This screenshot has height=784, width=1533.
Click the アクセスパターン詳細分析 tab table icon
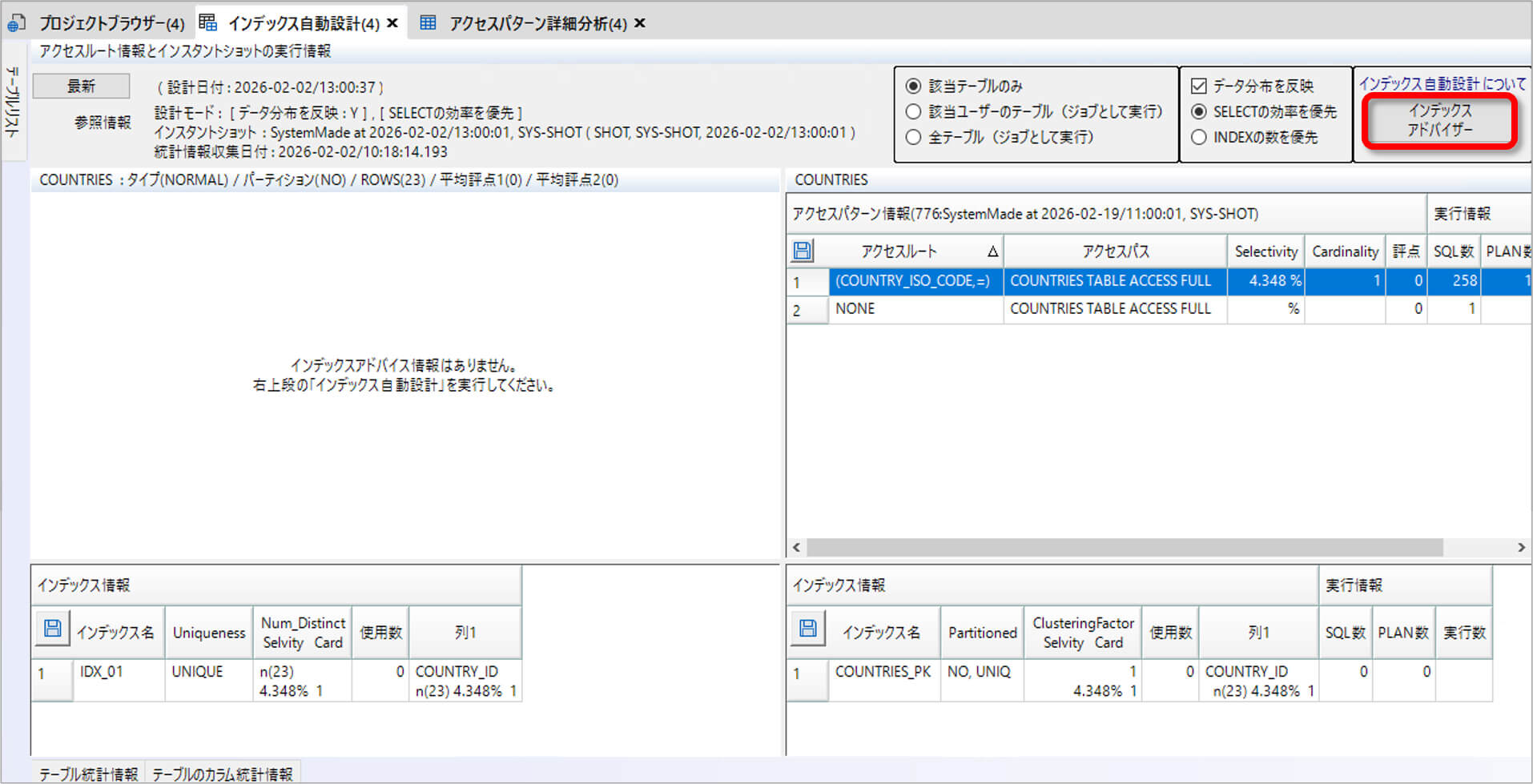(429, 23)
